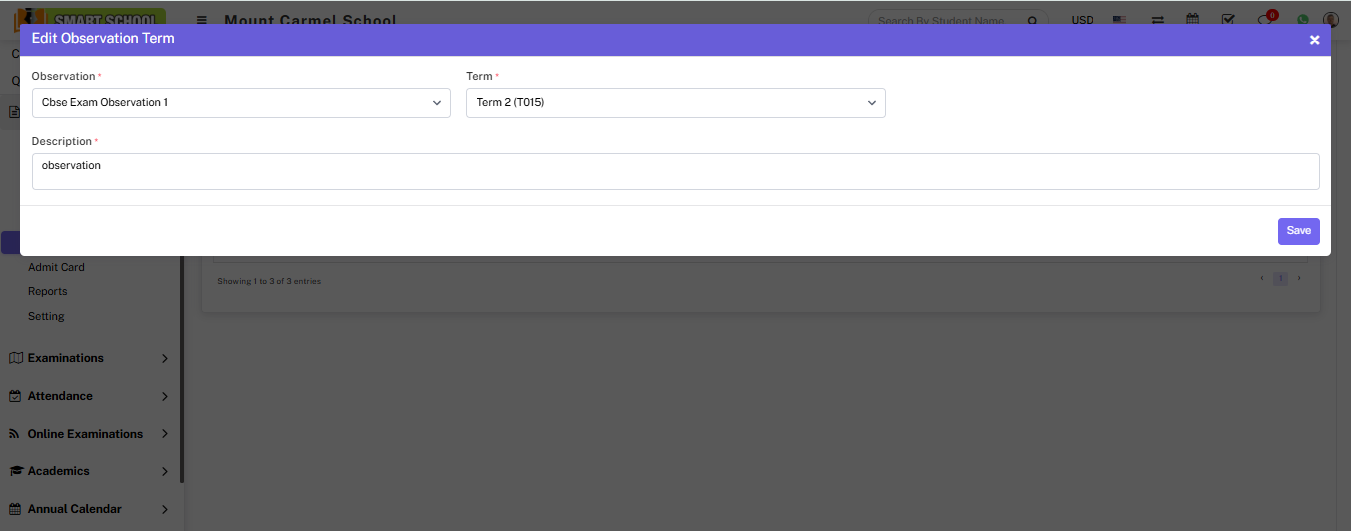This screenshot has width=1351, height=531.
Task: Open the Term dropdown showing Term 2 (T015)
Action: (675, 103)
